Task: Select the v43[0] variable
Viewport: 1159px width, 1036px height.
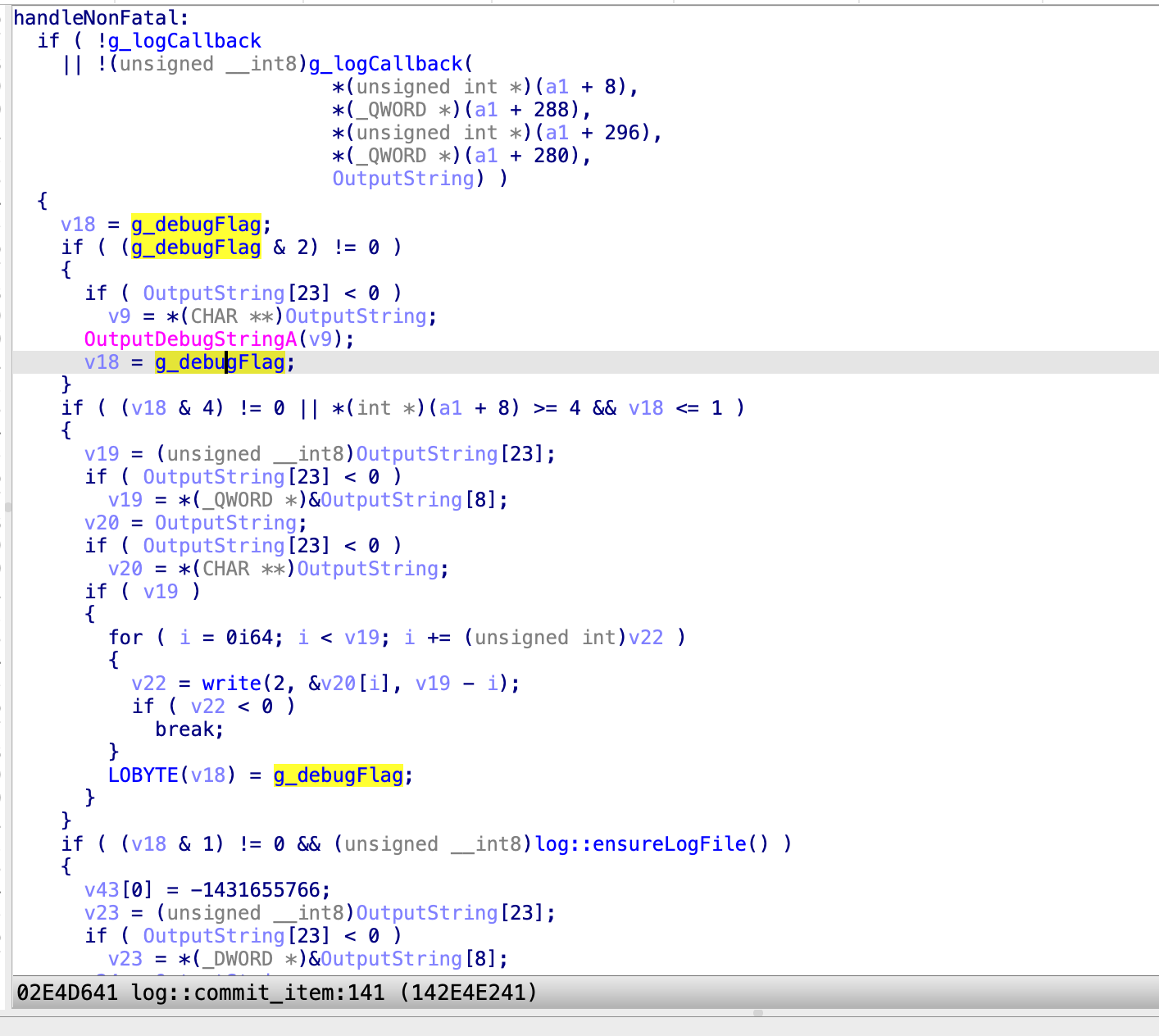Action: pos(119,890)
